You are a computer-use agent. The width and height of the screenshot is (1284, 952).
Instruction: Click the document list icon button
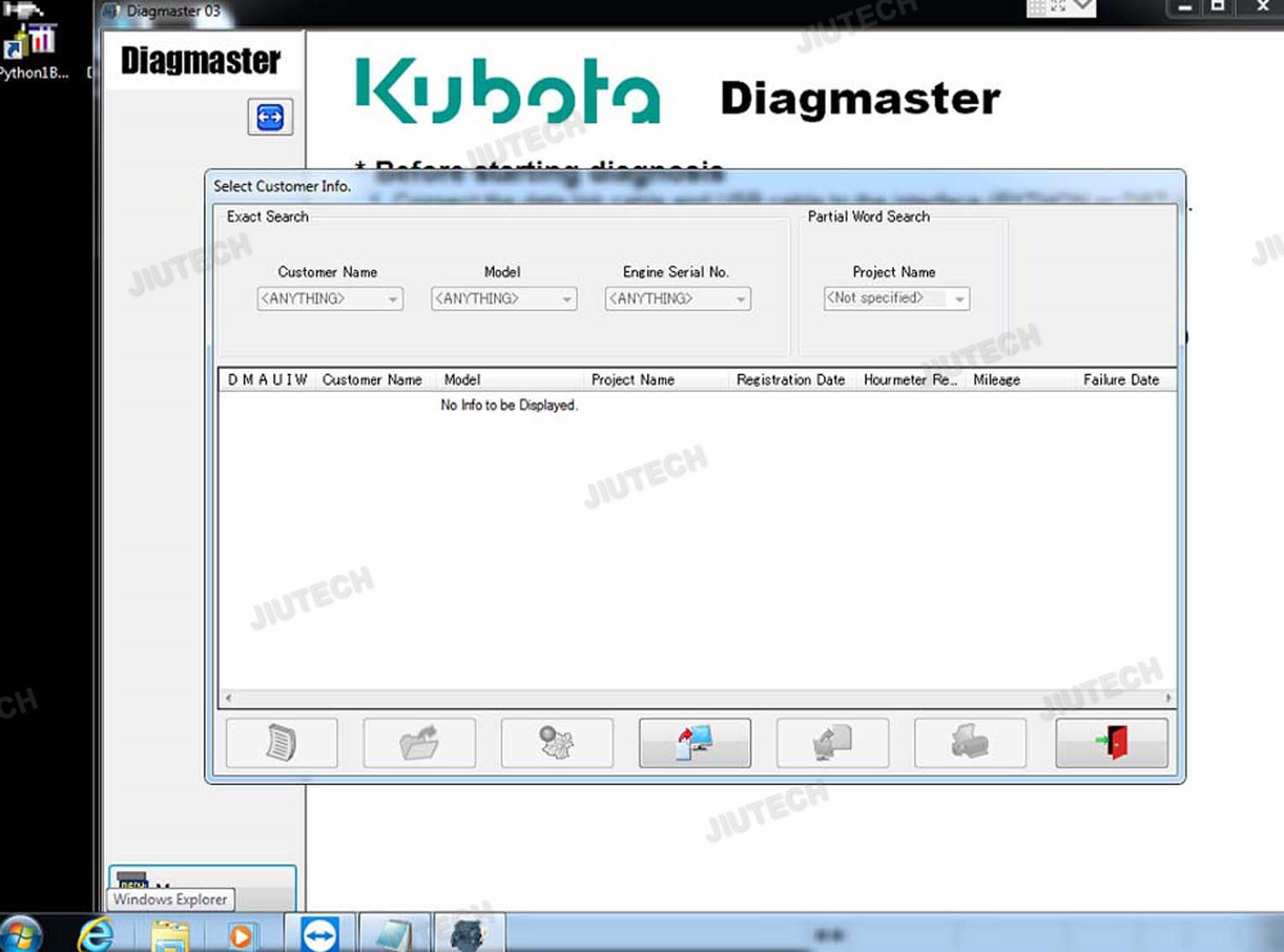point(281,742)
